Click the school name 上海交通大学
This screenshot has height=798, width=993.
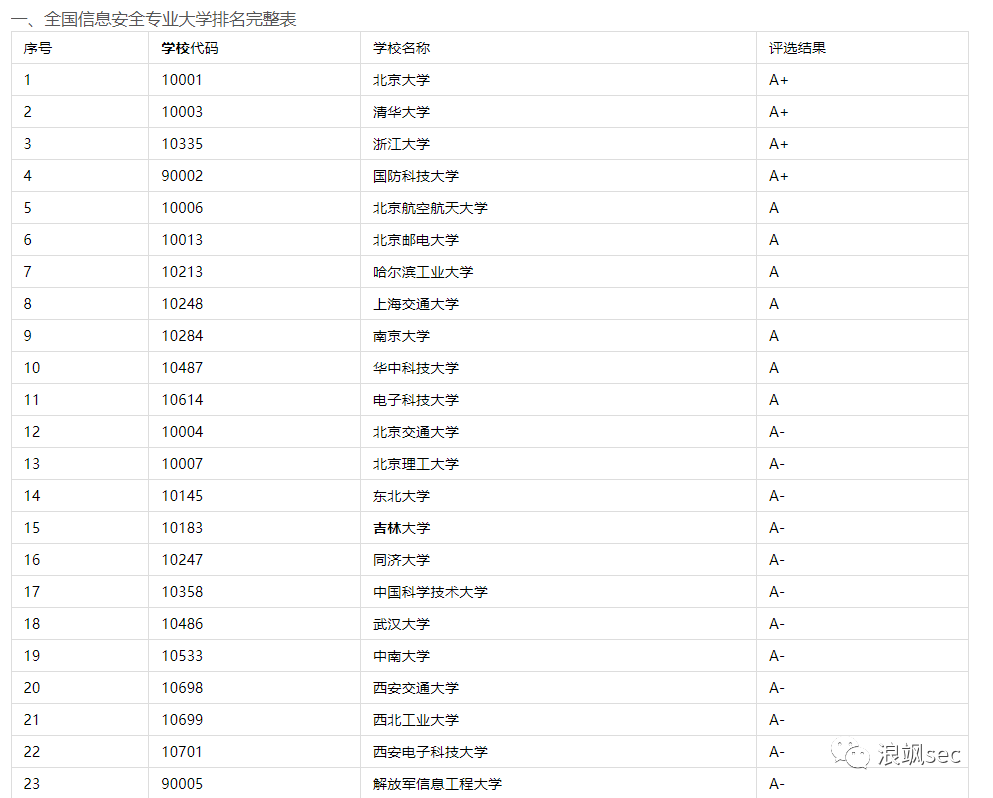pyautogui.click(x=416, y=304)
